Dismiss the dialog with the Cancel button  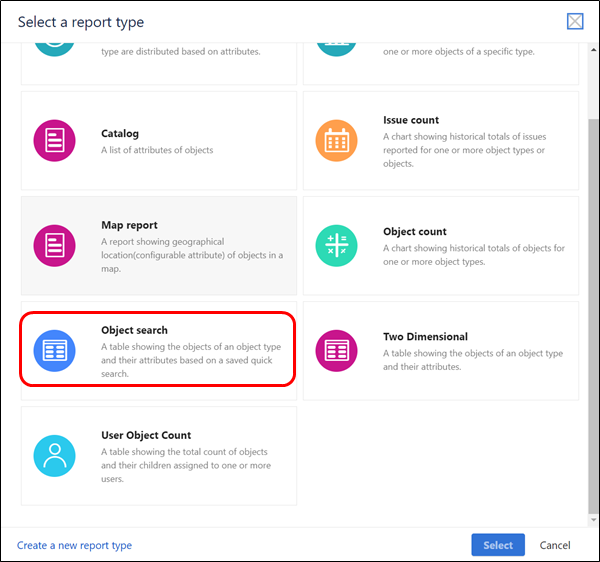click(555, 545)
